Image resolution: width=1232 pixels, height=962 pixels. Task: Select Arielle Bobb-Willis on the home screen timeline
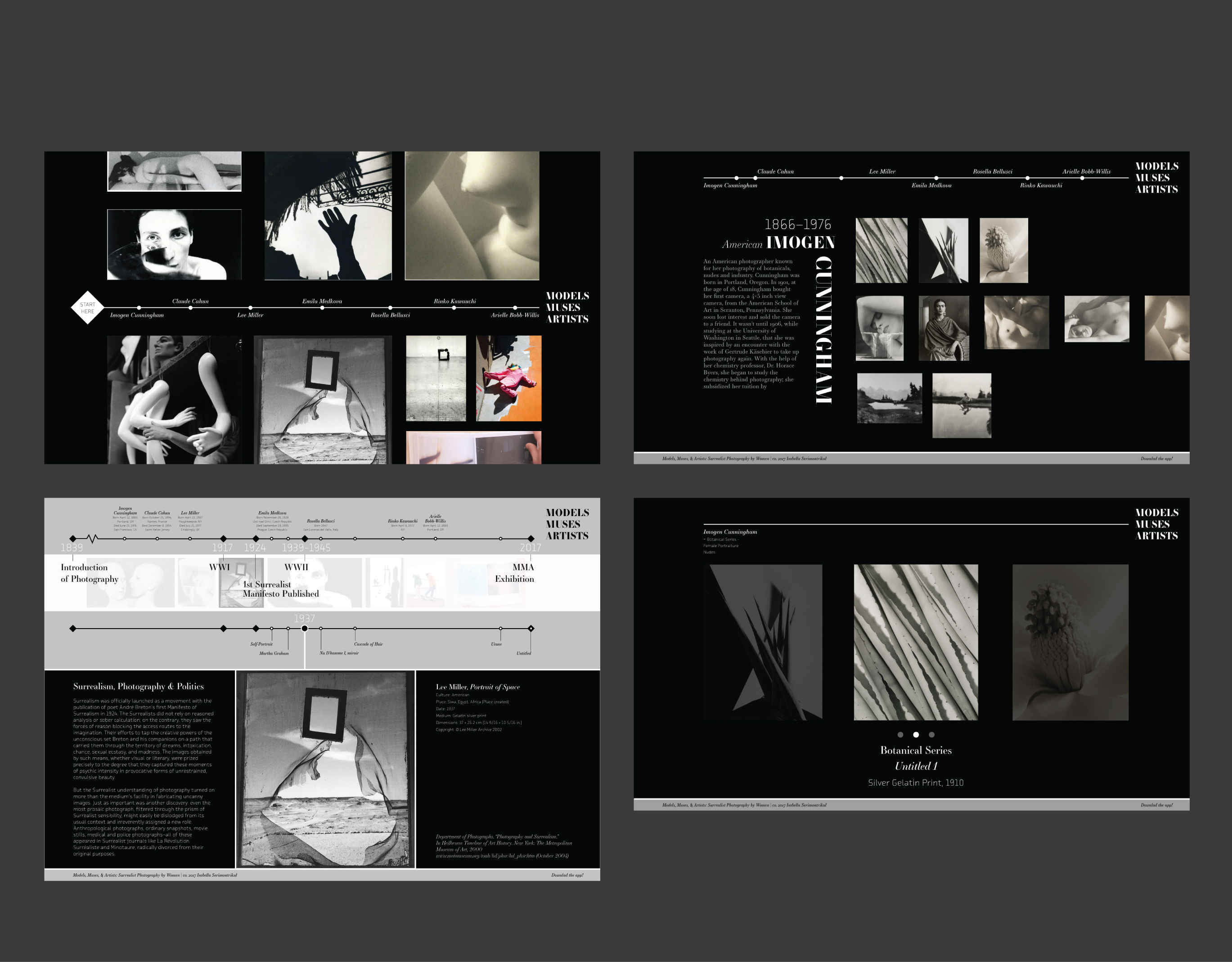(x=515, y=315)
